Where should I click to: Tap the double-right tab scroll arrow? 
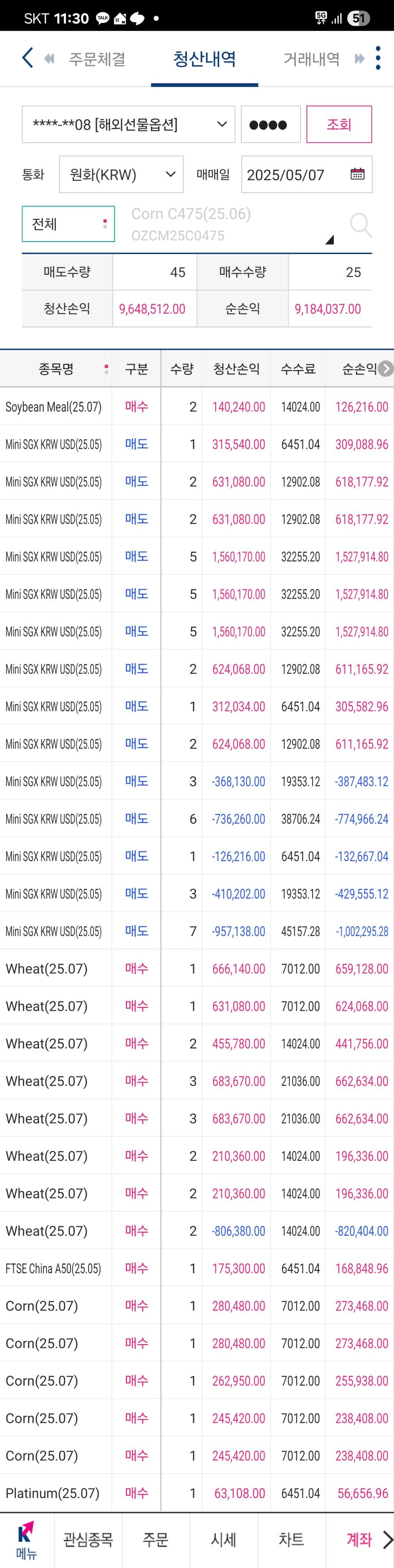(x=359, y=59)
